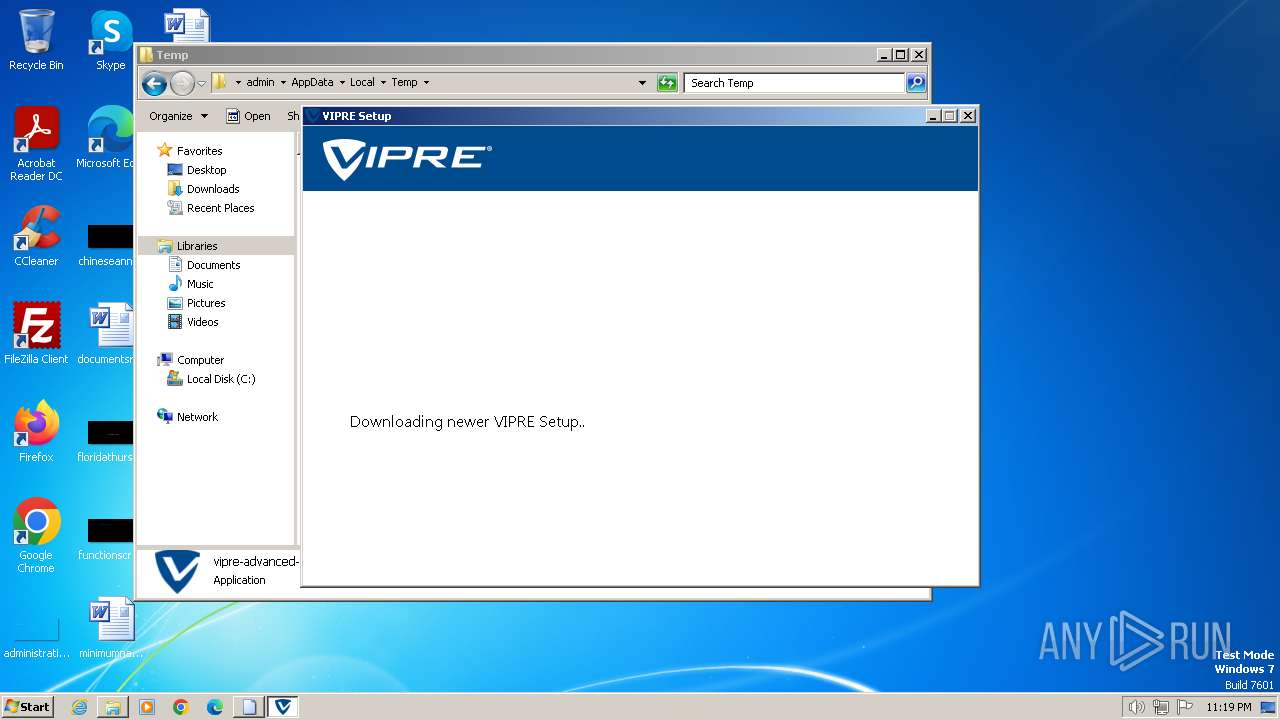Open the Organize menu
The image size is (1280, 720).
click(178, 116)
